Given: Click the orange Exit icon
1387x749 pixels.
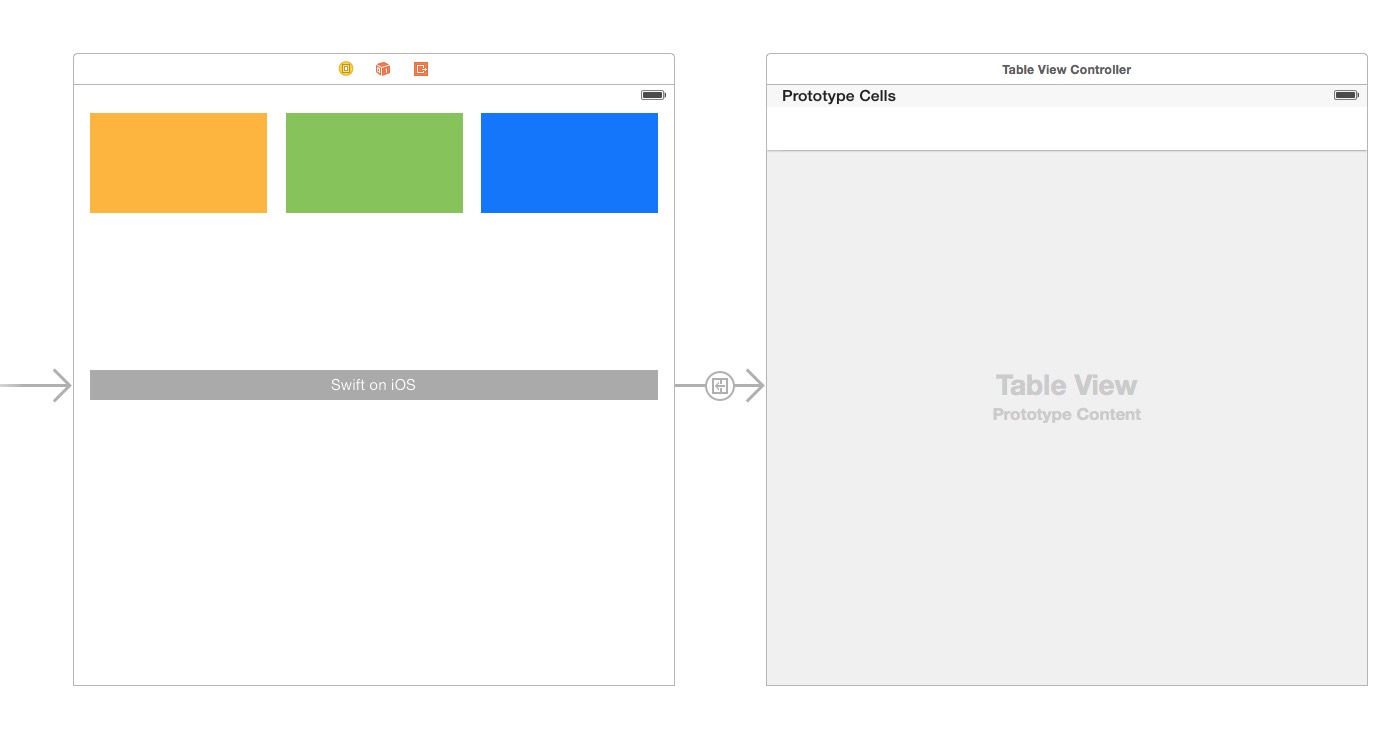Looking at the screenshot, I should [x=421, y=69].
